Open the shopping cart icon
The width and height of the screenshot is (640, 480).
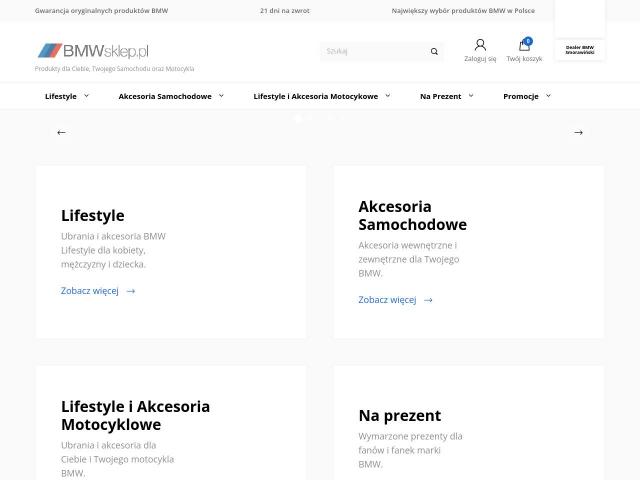pos(524,45)
